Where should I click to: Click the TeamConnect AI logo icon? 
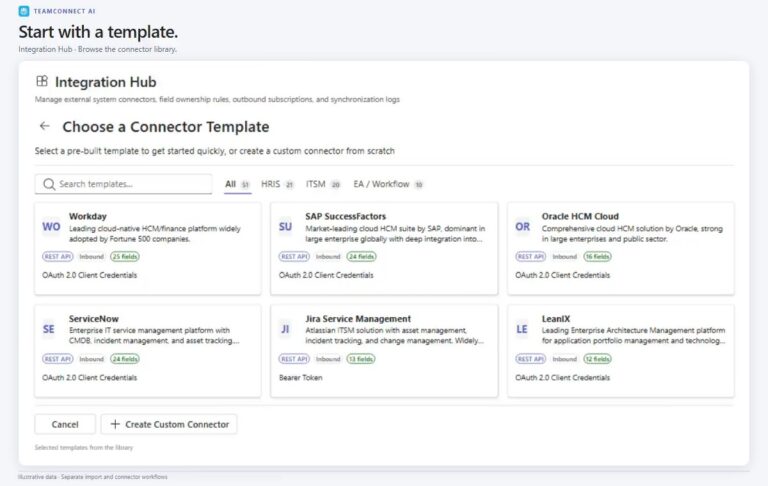24,11
